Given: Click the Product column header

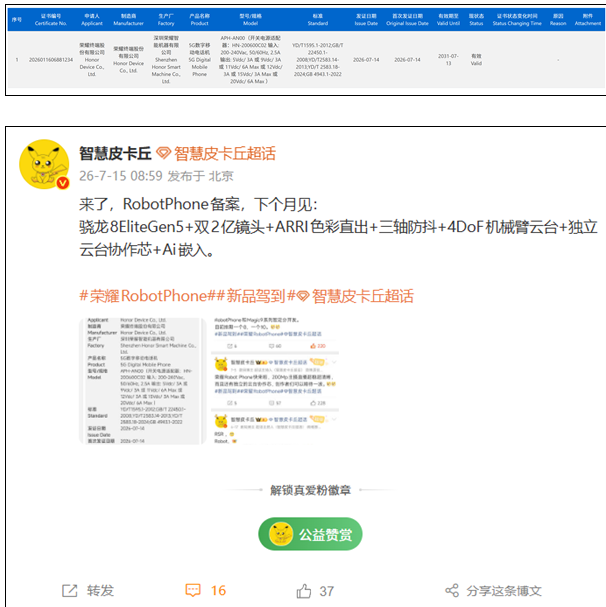Looking at the screenshot, I should (199, 19).
